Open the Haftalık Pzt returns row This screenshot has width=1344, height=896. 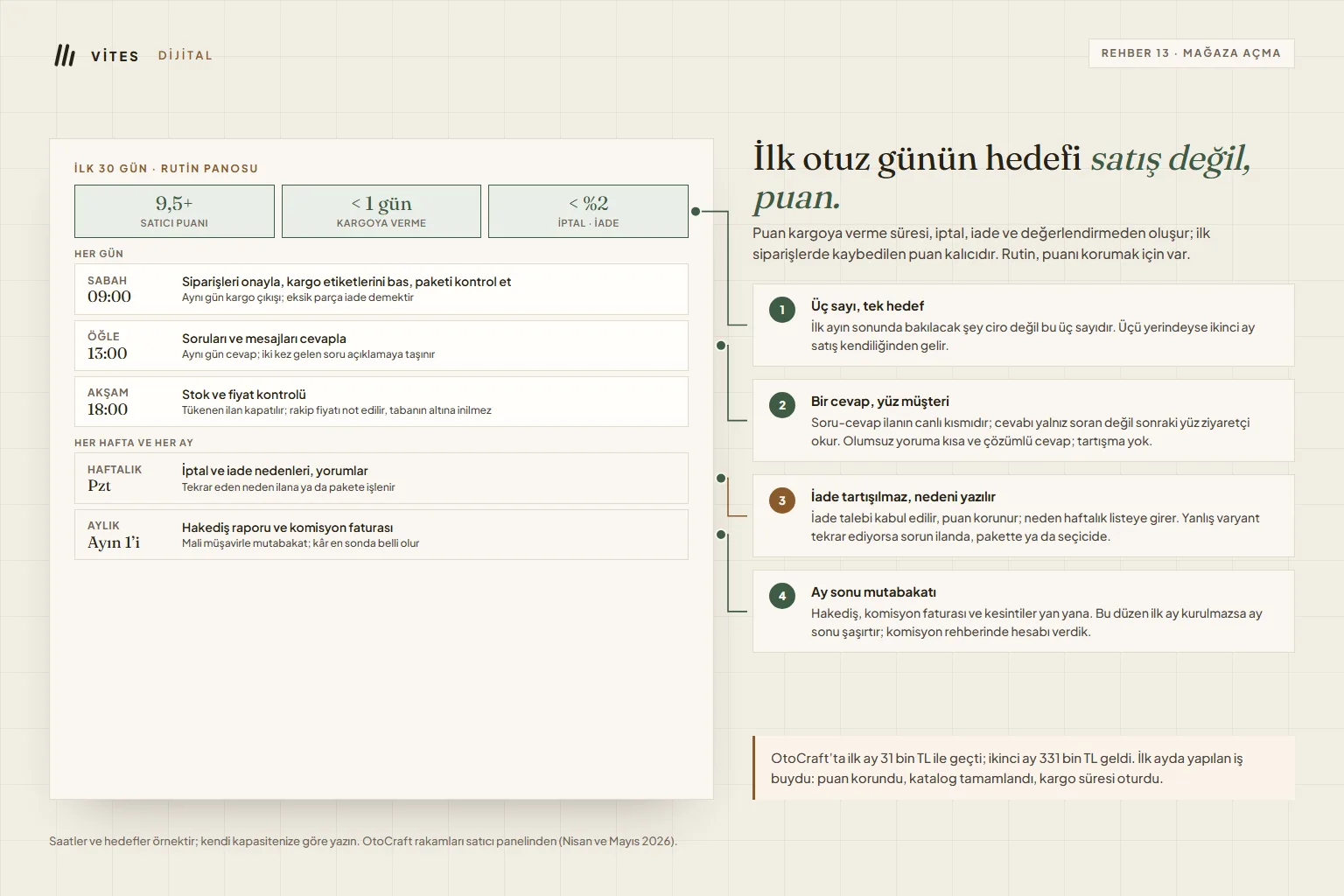pyautogui.click(x=381, y=479)
